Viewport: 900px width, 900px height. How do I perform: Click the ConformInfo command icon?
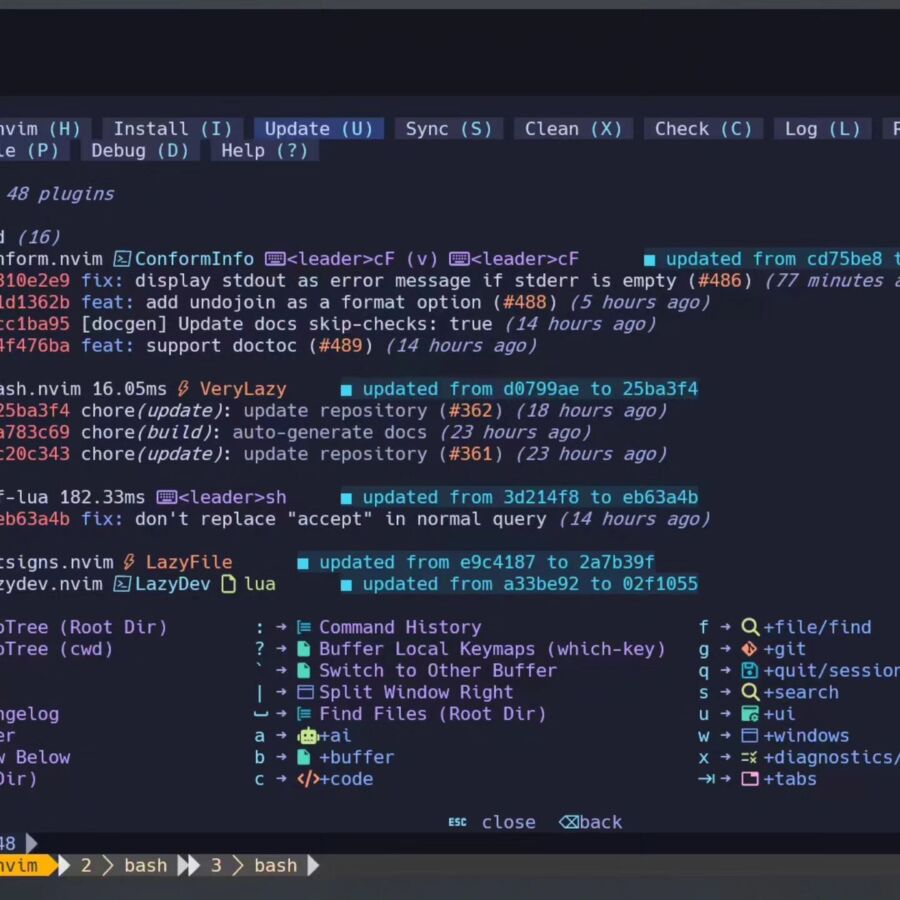pyautogui.click(x=122, y=259)
